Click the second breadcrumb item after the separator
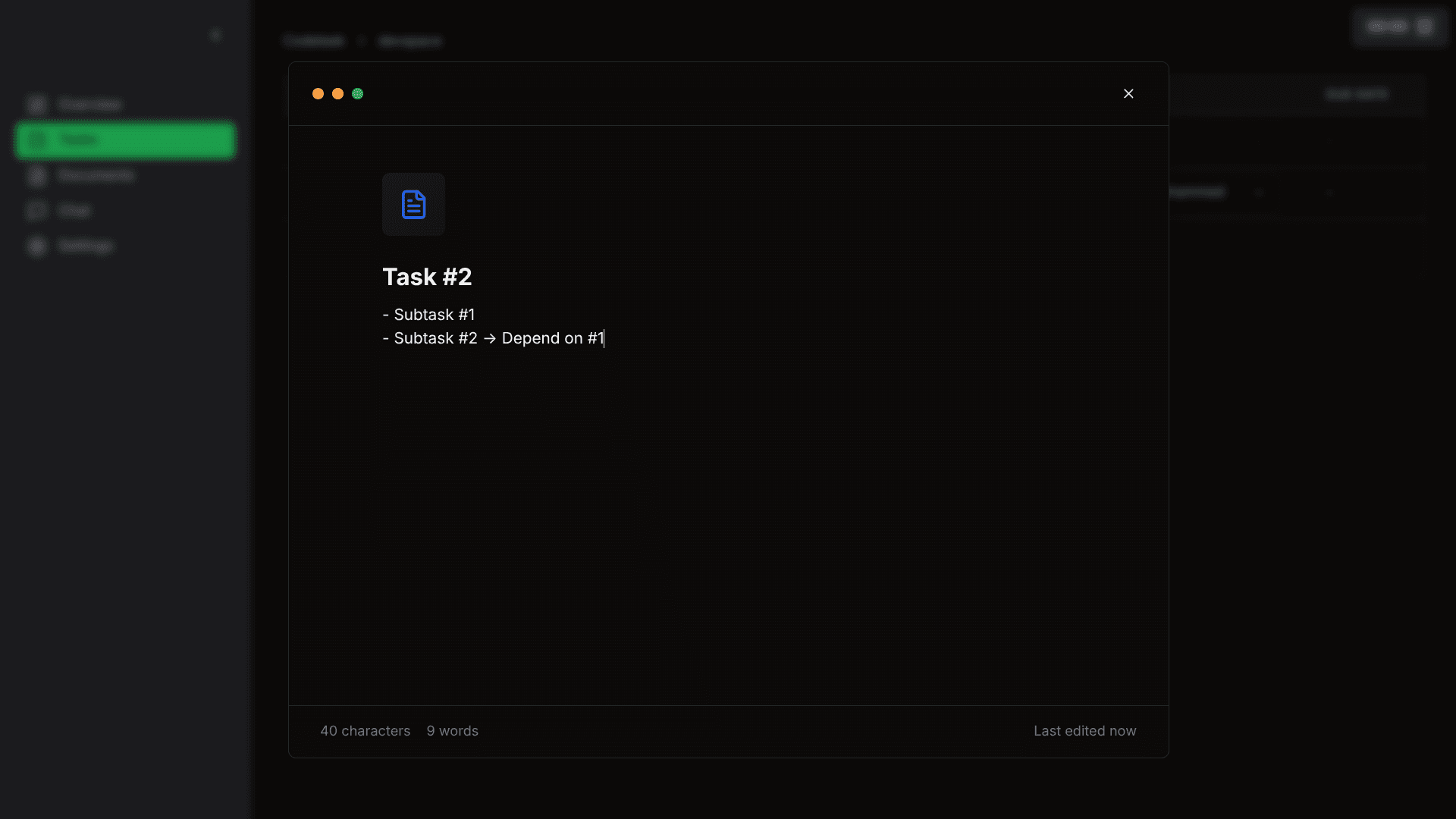The image size is (1456, 819). [x=410, y=41]
